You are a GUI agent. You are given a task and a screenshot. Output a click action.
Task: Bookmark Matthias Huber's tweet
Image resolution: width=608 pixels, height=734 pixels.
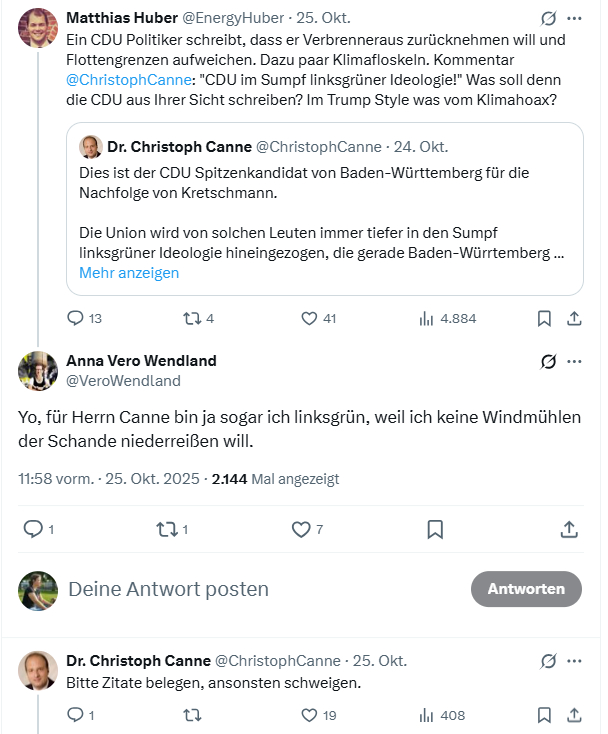point(544,319)
